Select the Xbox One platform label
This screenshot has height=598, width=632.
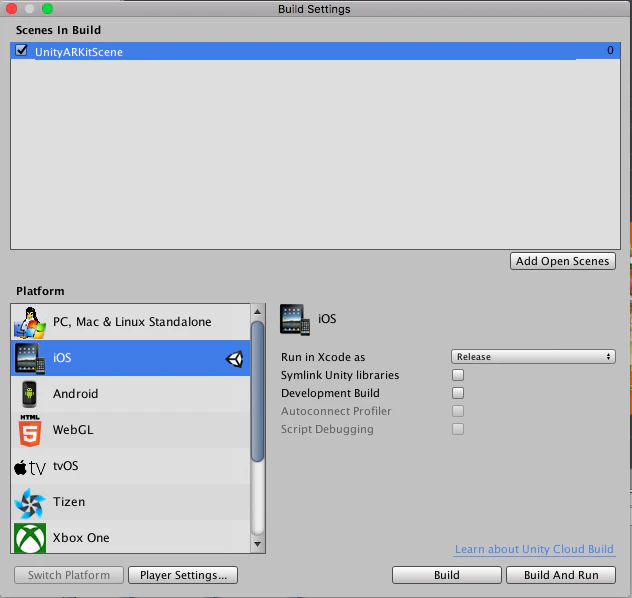[x=81, y=538]
